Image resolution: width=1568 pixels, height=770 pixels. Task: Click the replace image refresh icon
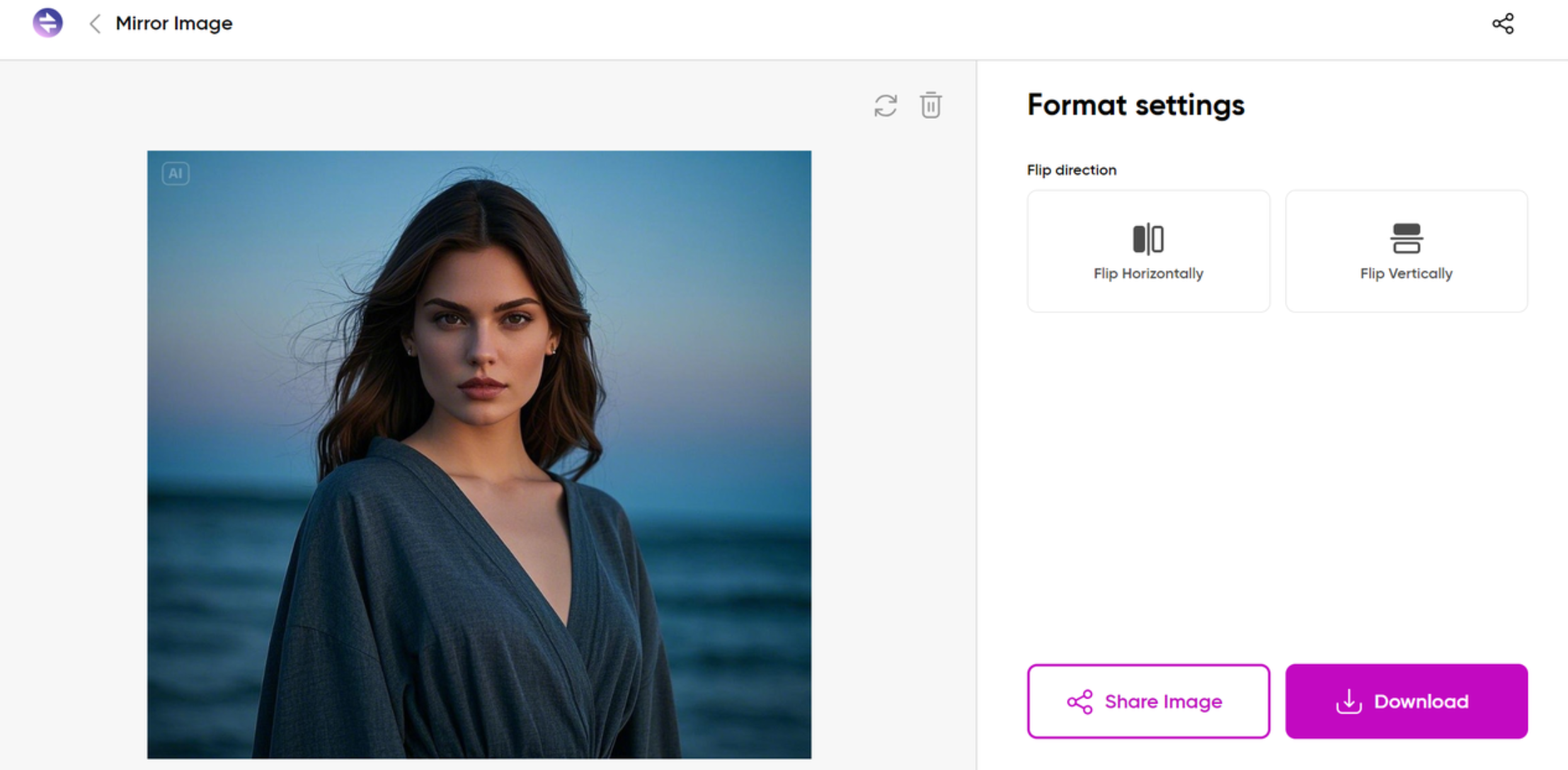point(886,106)
